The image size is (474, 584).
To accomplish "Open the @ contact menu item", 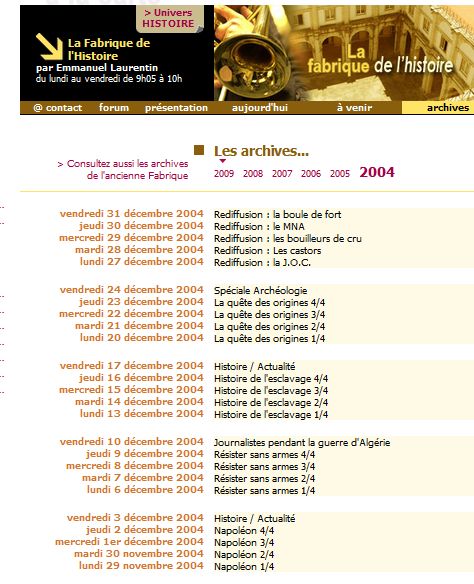I will (58, 108).
